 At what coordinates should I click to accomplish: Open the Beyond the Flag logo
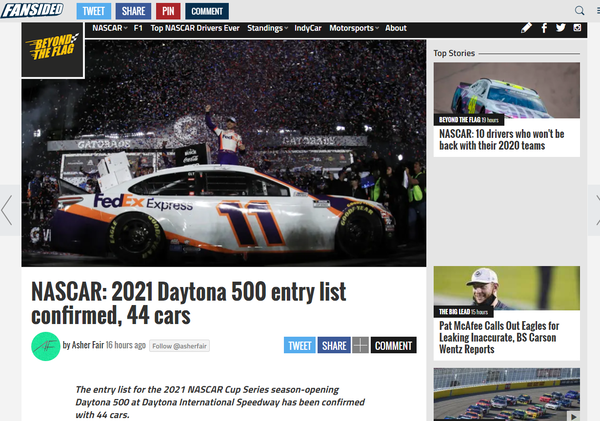[x=53, y=50]
